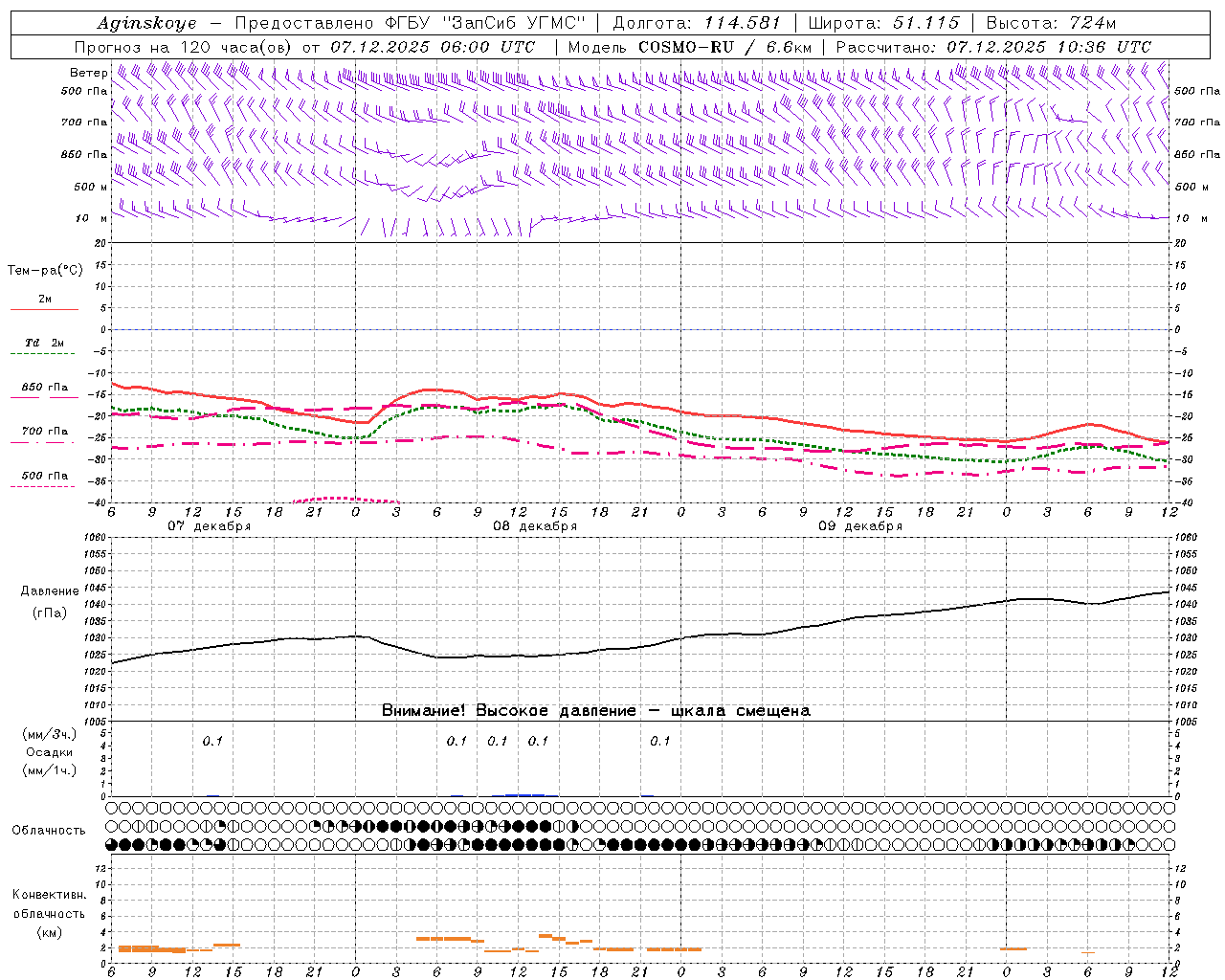1225x980 pixels.
Task: Click the "(км)" unit under convective cloudiness
Action: point(49,932)
